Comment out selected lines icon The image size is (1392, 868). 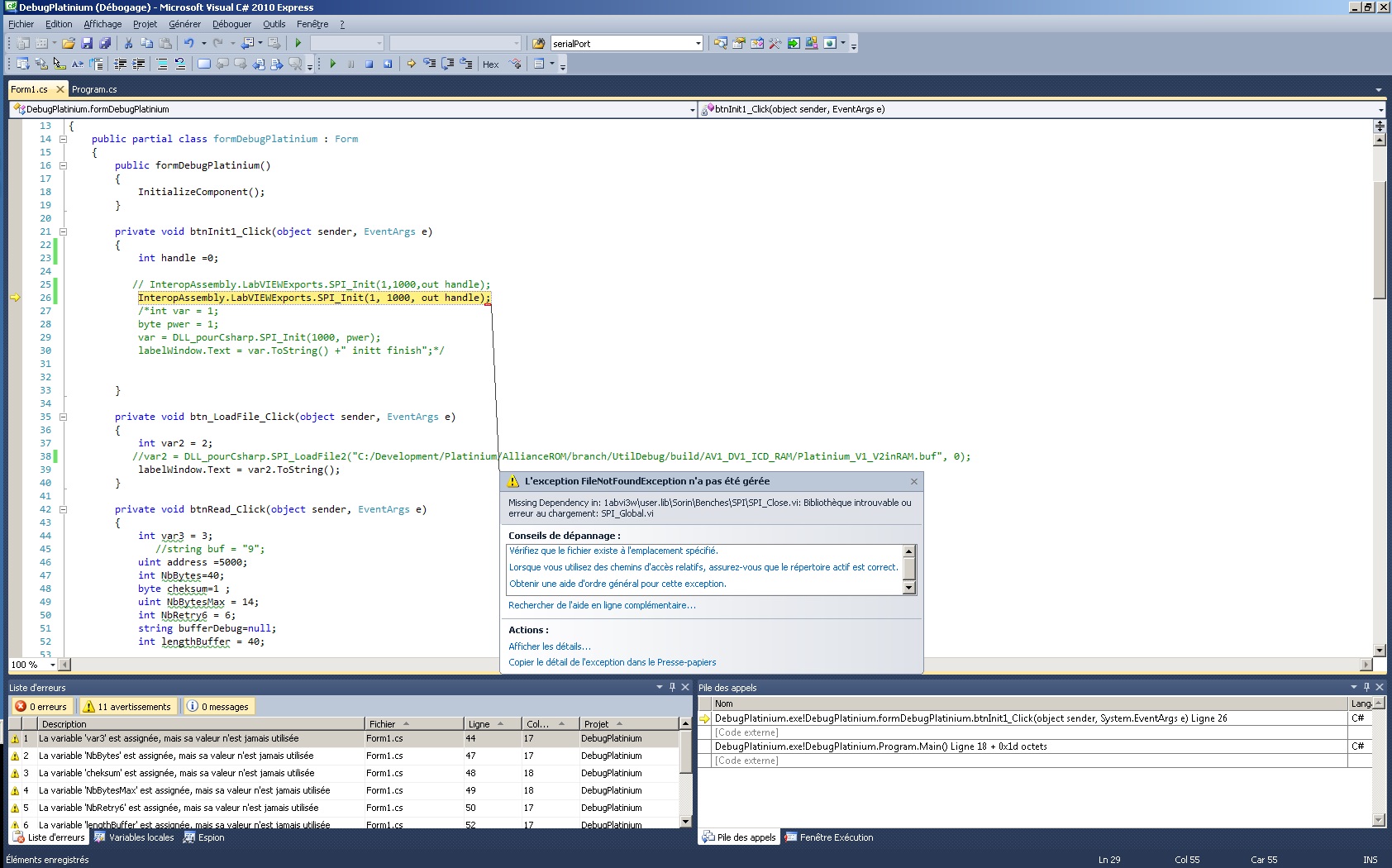[161, 64]
